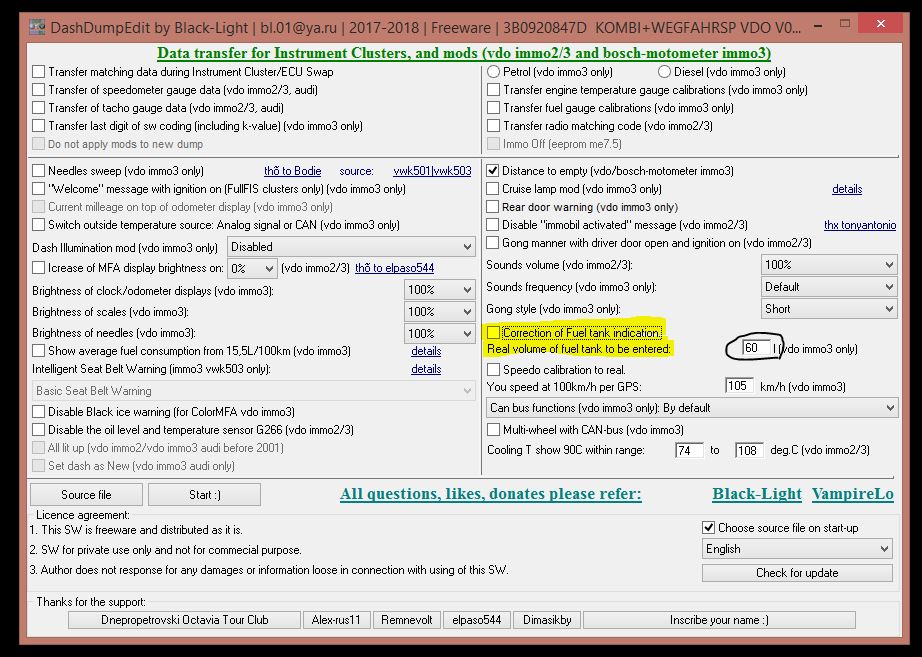Click cooling lower range field showing 74
The height and width of the screenshot is (657, 922).
click(x=689, y=451)
